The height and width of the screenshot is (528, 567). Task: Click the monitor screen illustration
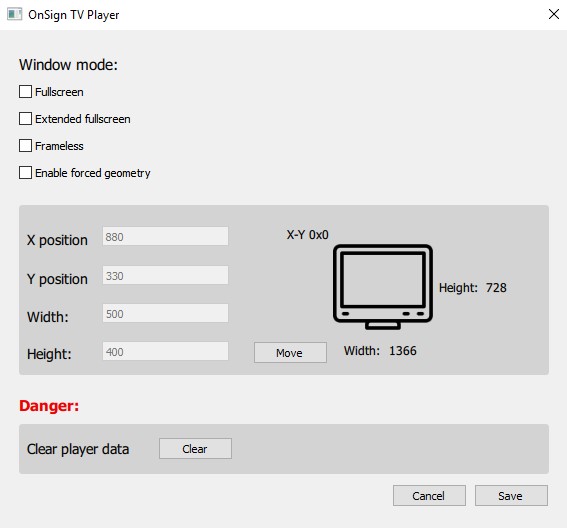(x=383, y=287)
